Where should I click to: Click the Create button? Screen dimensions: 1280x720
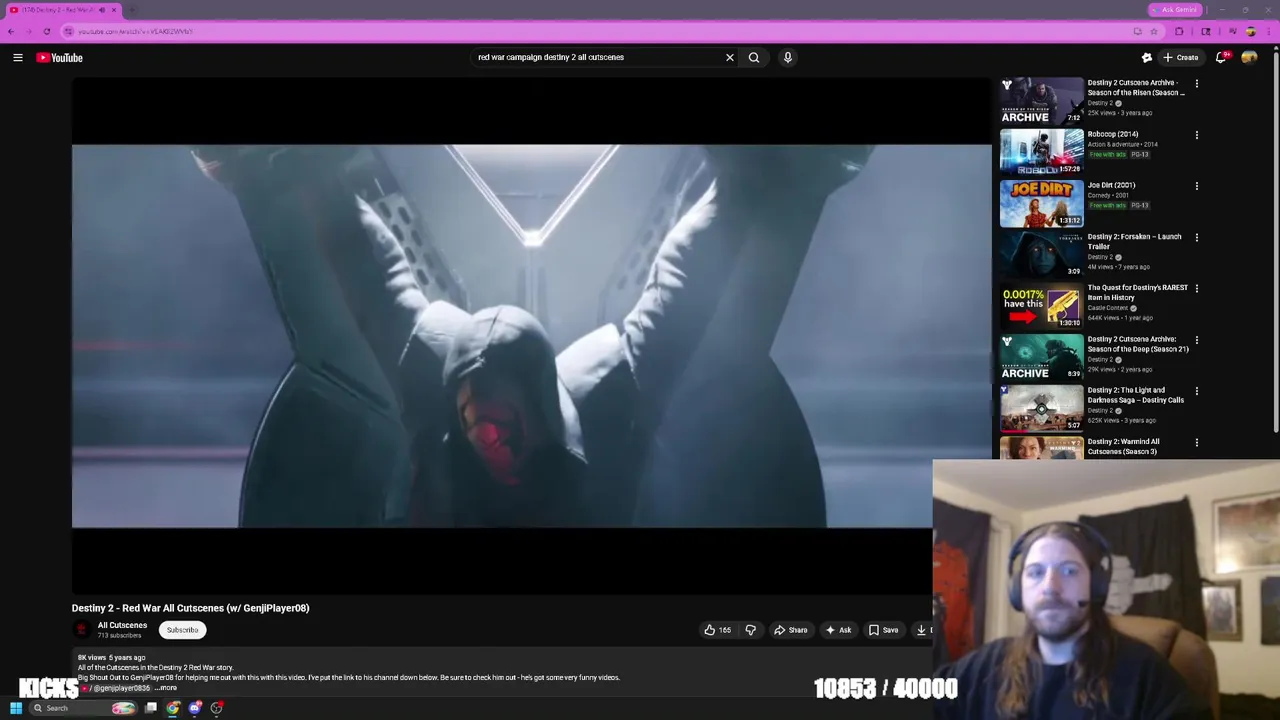point(1181,58)
